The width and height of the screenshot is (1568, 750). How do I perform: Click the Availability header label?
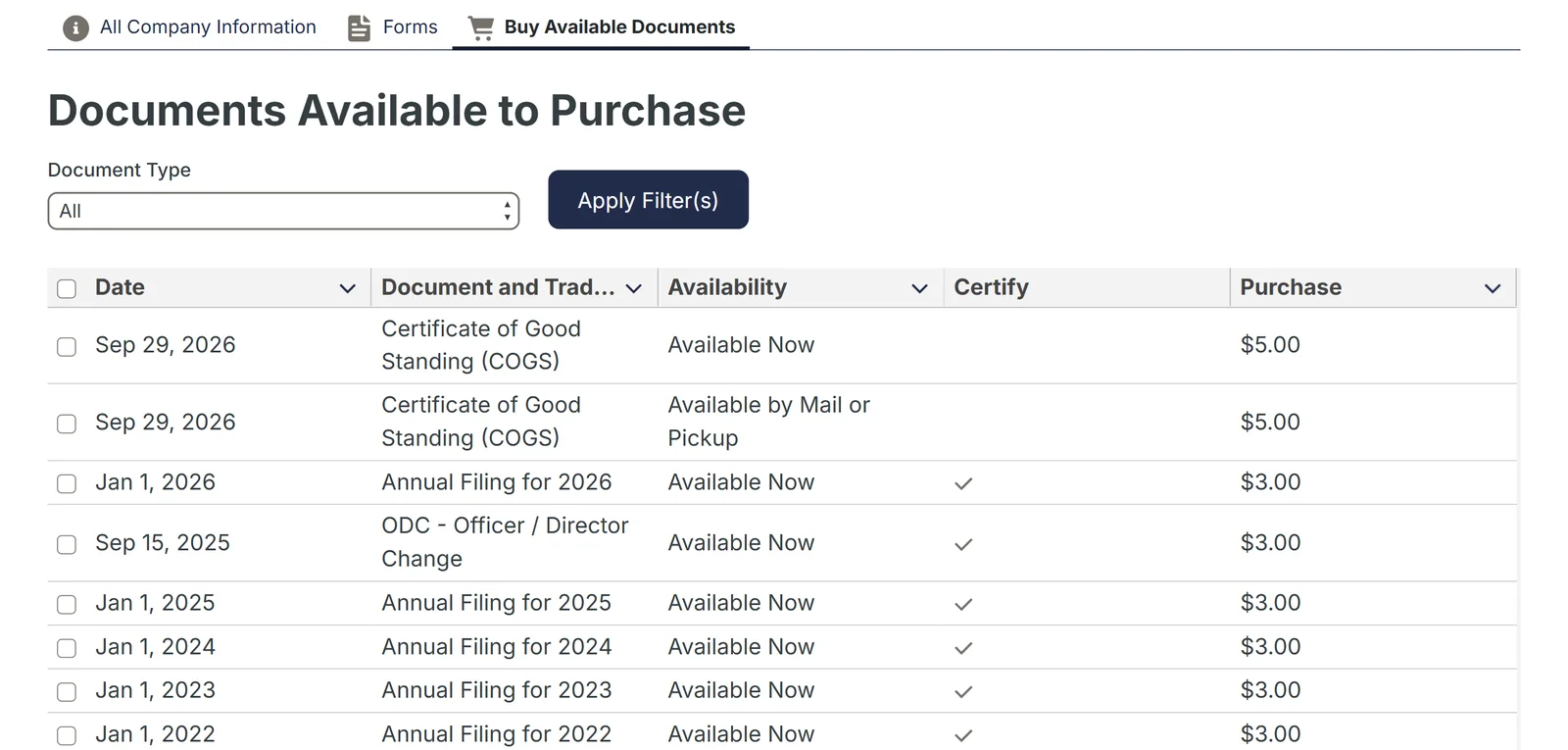coord(727,287)
